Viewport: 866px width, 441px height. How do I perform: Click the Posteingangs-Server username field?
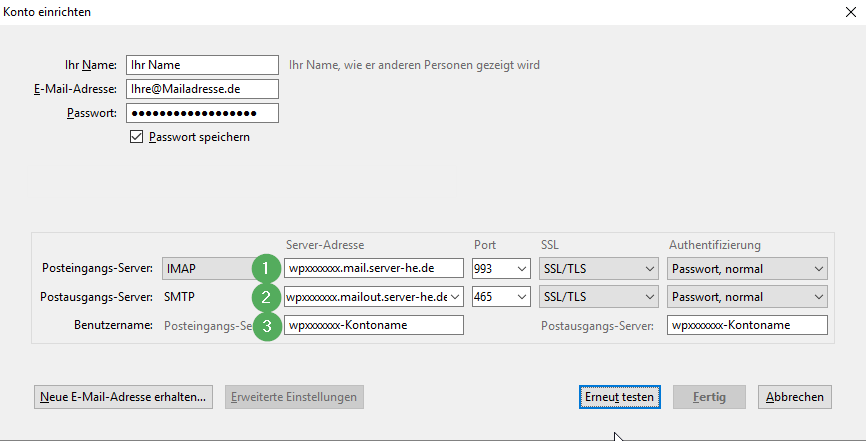[x=374, y=325]
